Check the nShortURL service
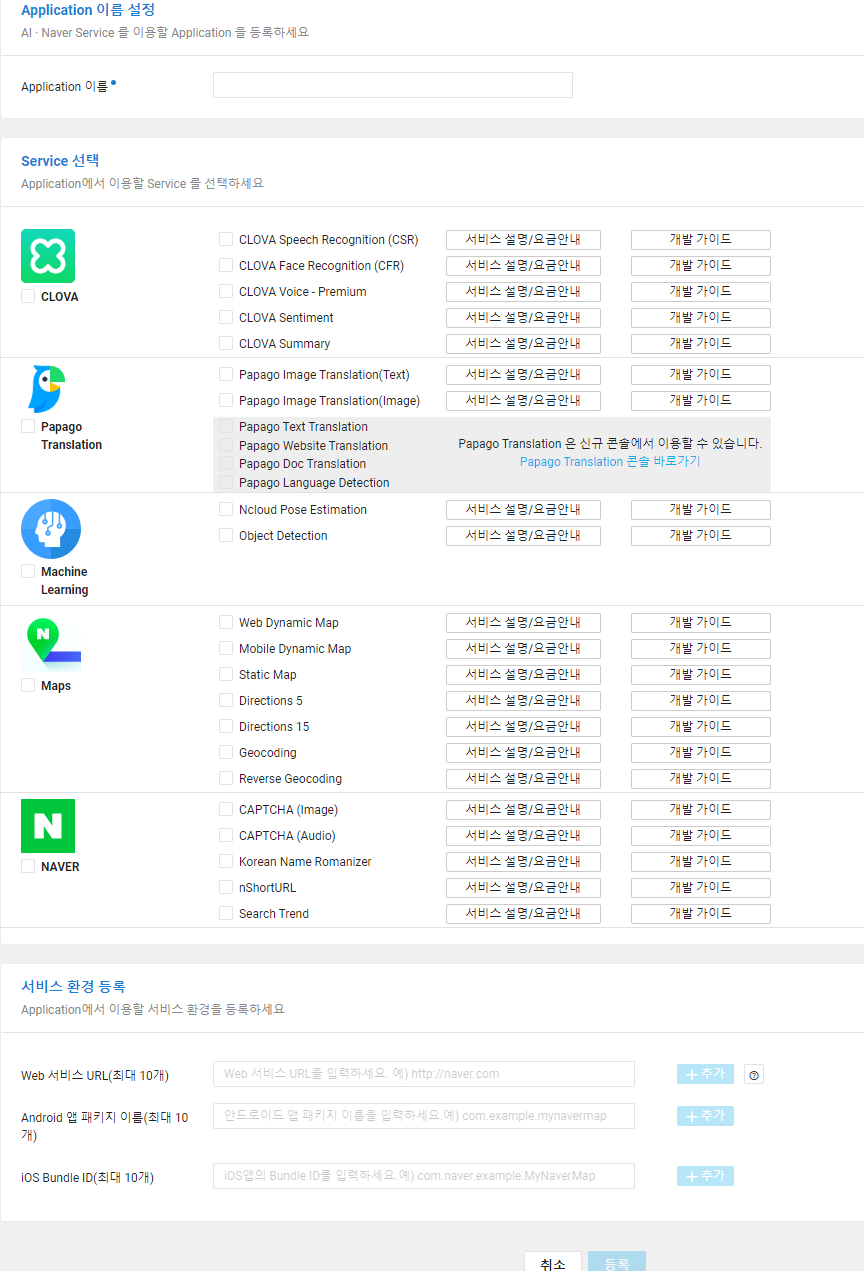This screenshot has height=1271, width=864. point(226,888)
